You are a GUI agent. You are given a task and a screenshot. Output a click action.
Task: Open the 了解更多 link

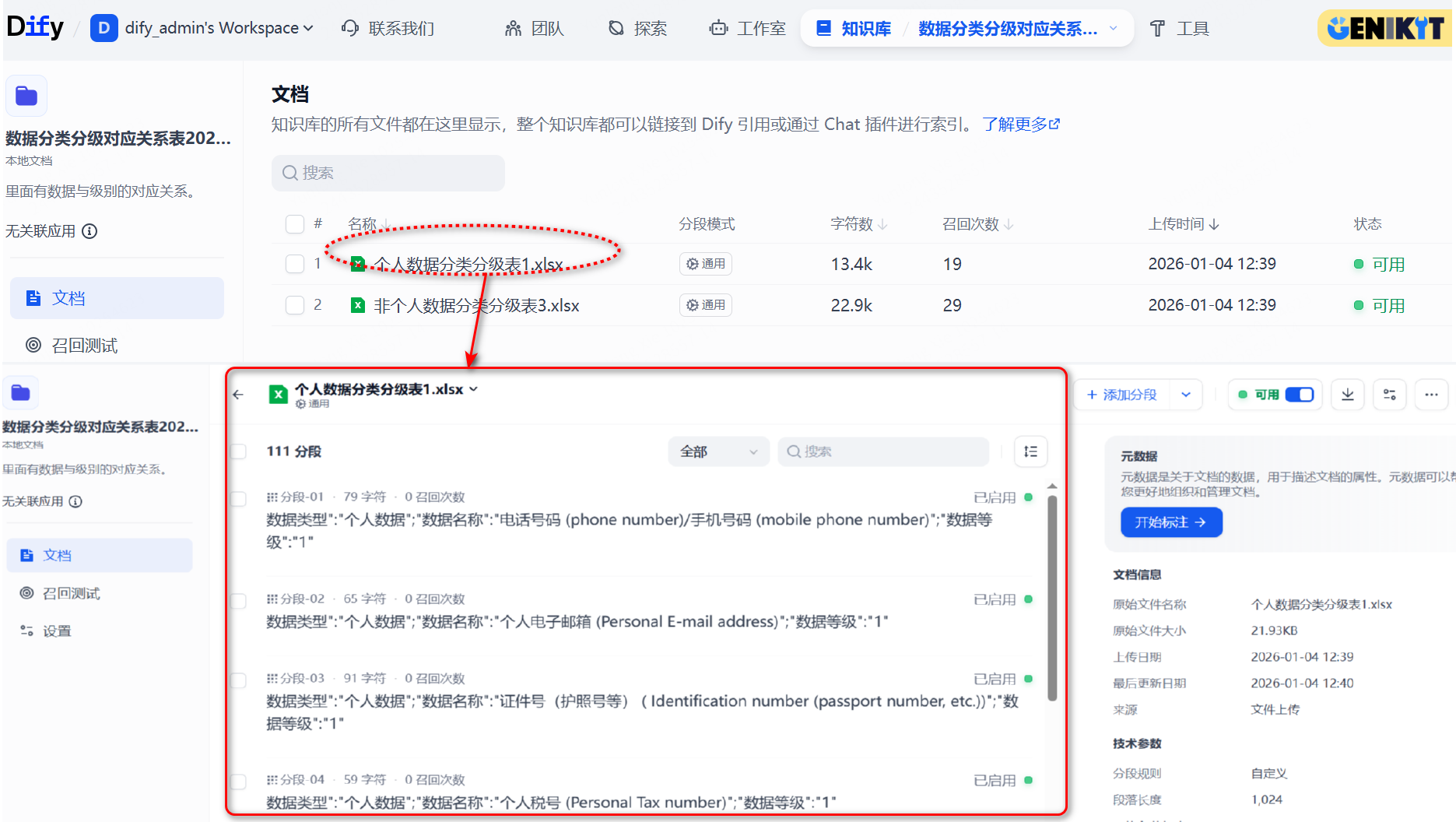coord(1020,125)
